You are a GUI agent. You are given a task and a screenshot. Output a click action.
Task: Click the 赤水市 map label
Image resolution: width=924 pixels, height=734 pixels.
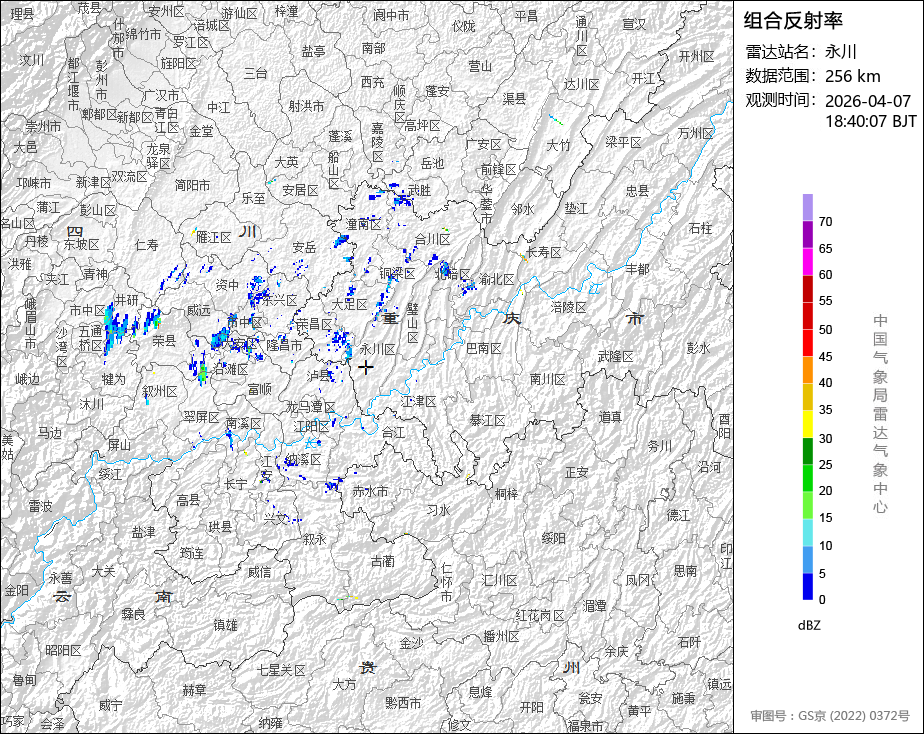click(370, 491)
